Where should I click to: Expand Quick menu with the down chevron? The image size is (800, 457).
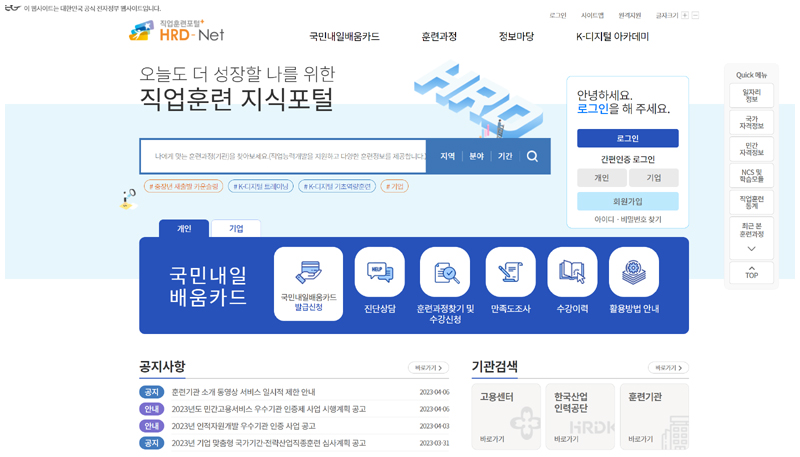pyautogui.click(x=752, y=249)
